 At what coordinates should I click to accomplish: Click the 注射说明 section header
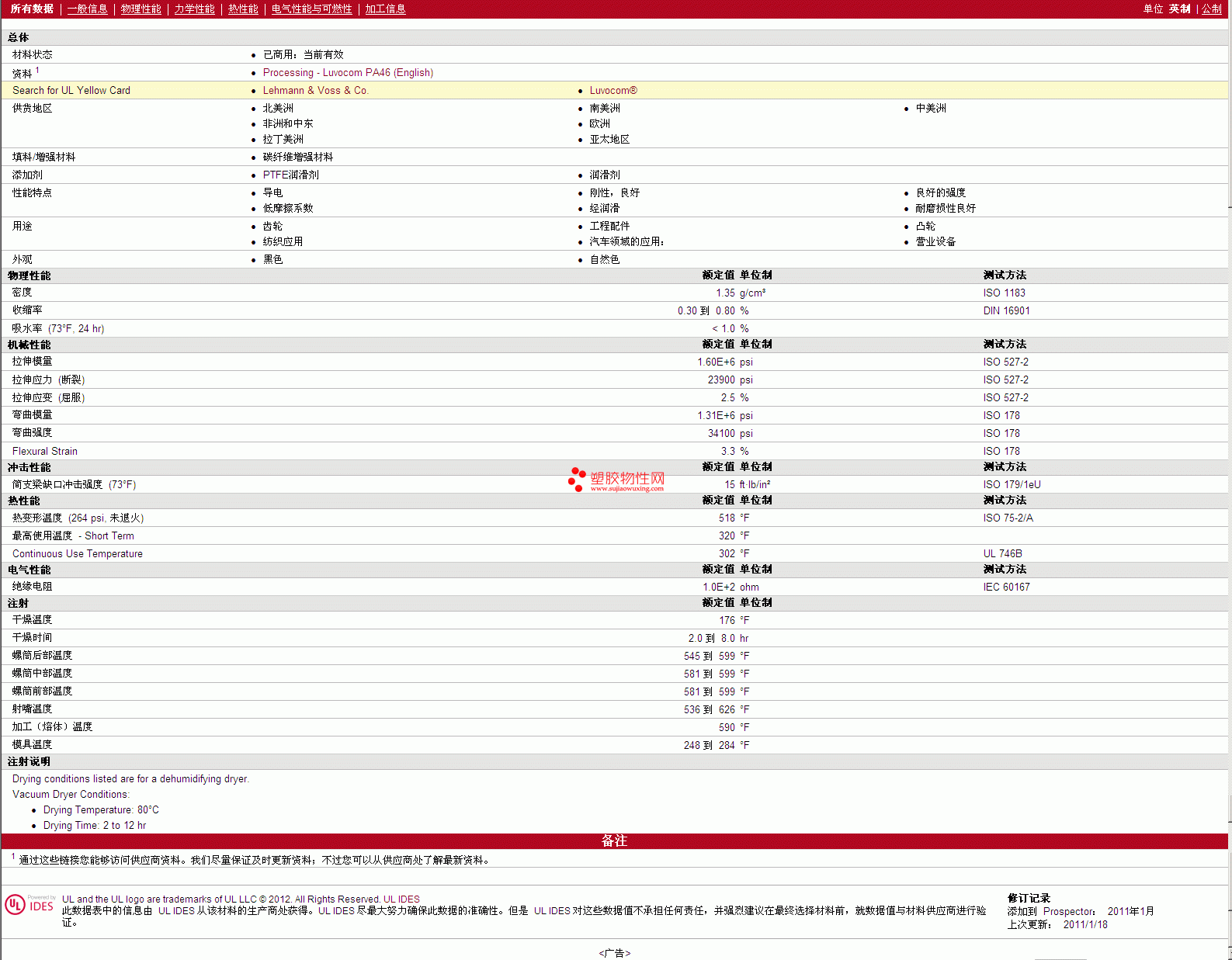(x=29, y=761)
